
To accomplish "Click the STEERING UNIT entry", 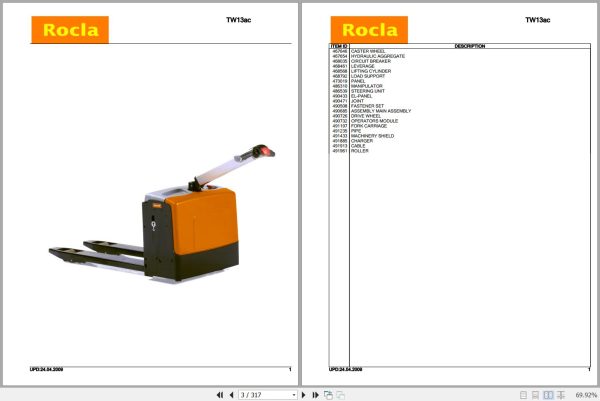I will 368,91.
